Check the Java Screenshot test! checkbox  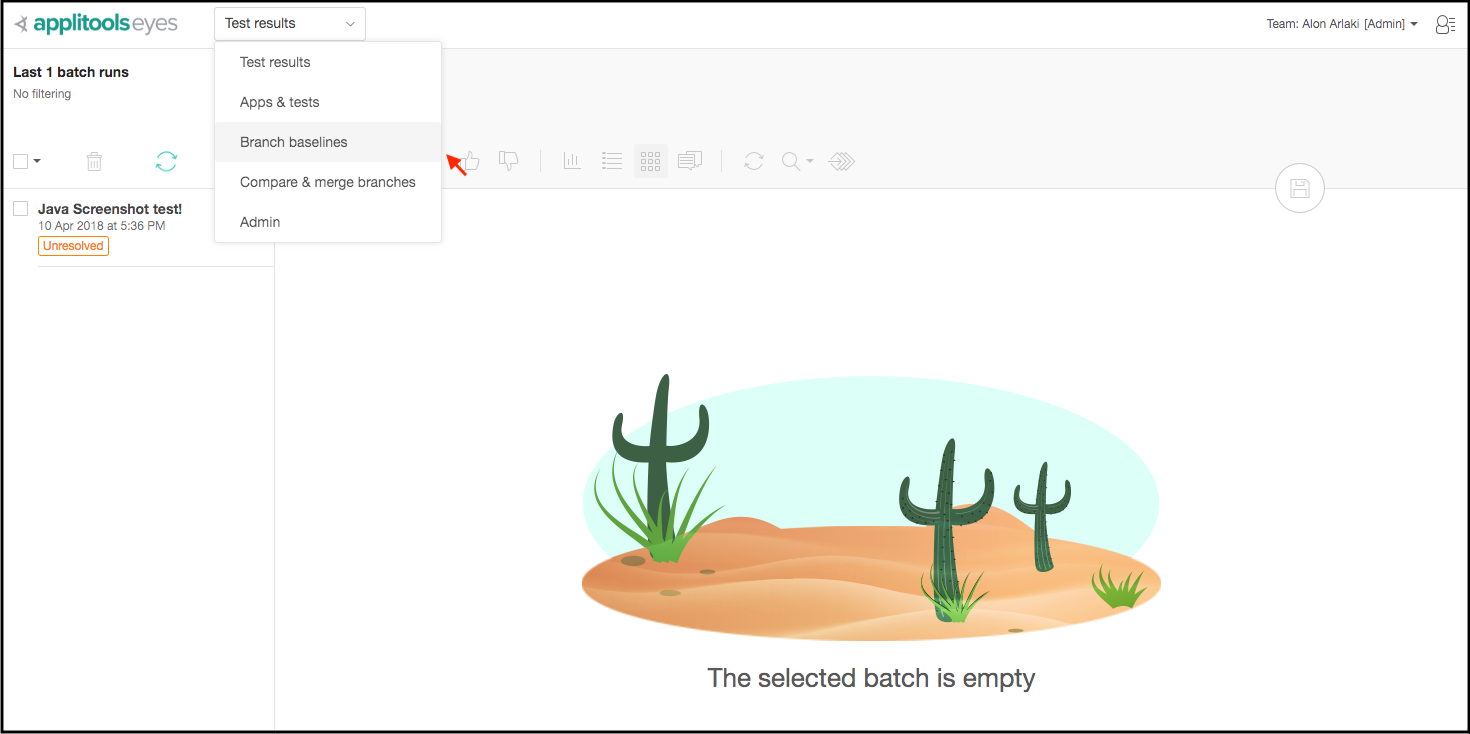(20, 208)
